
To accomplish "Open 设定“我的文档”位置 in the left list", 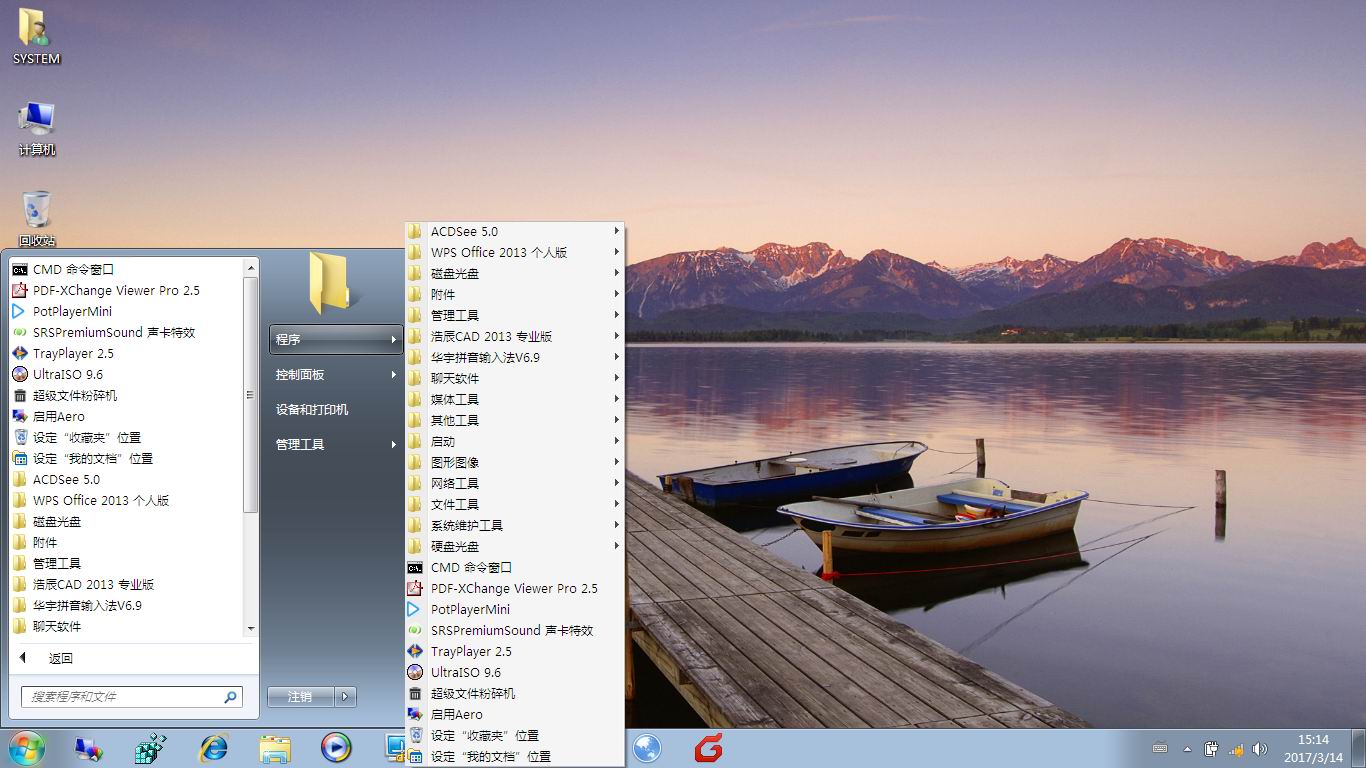I will pos(125,458).
